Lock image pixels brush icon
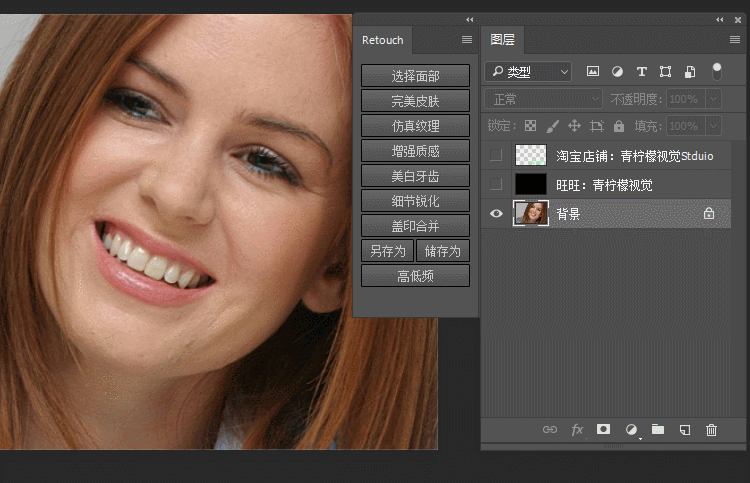This screenshot has width=750, height=483. tap(552, 126)
